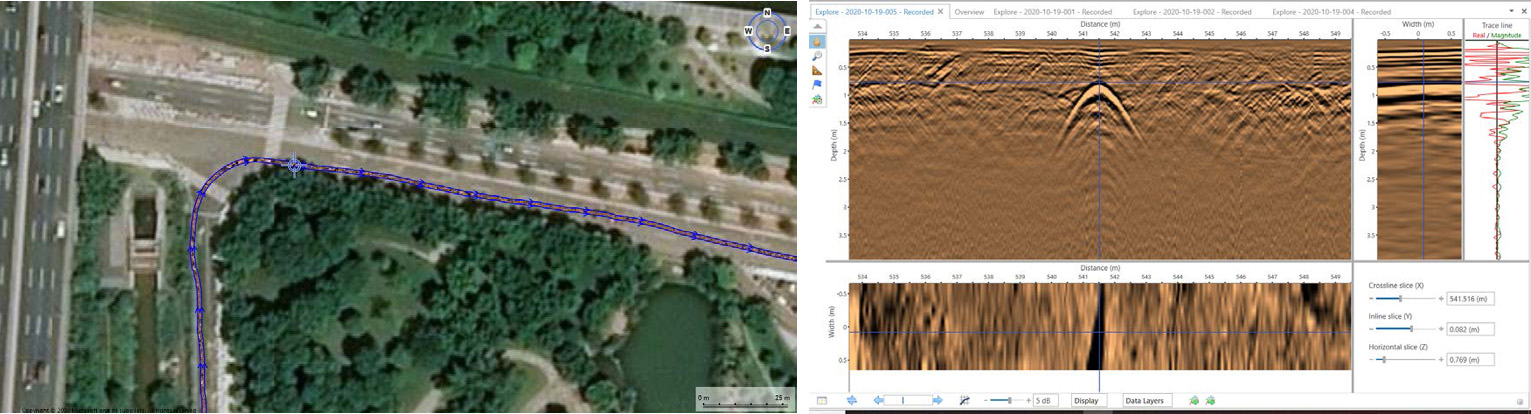Switch to the Overview tab

968,12
